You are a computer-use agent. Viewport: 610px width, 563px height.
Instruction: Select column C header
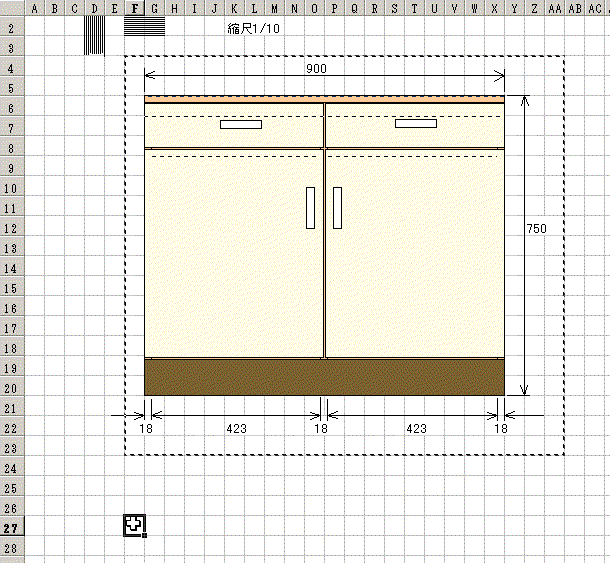75,8
